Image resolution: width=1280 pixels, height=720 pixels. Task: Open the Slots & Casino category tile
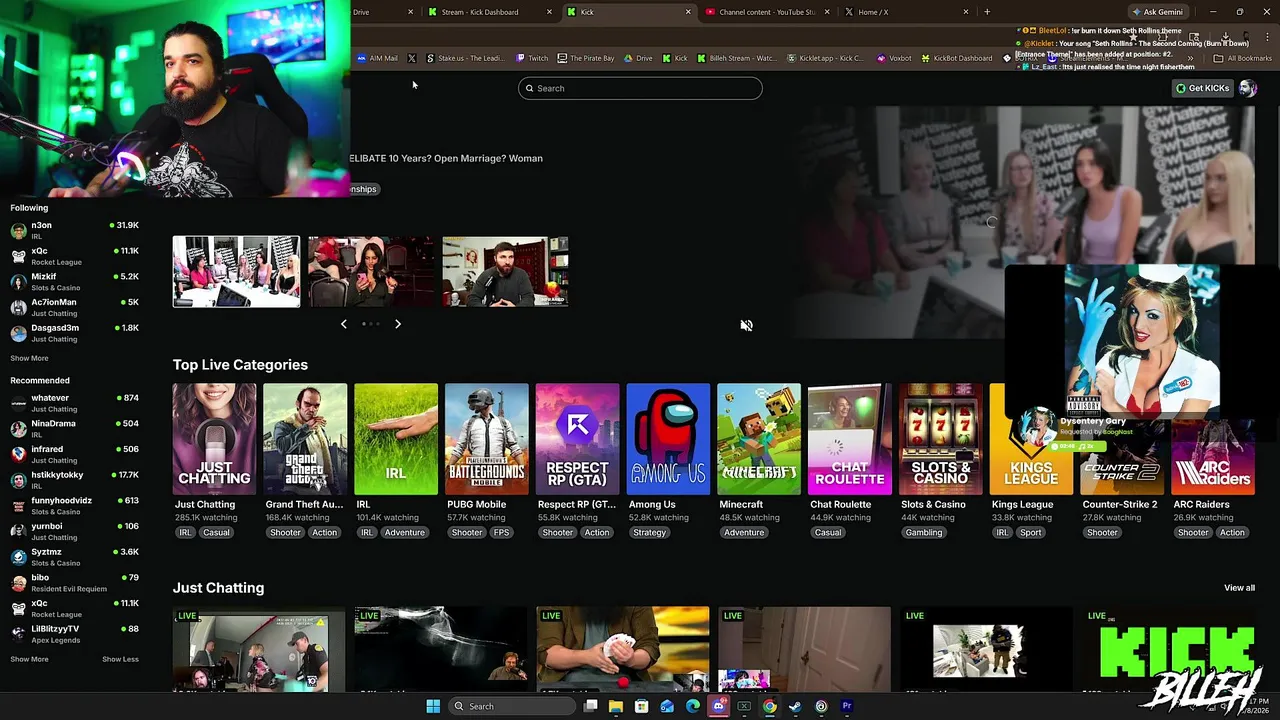(x=941, y=439)
